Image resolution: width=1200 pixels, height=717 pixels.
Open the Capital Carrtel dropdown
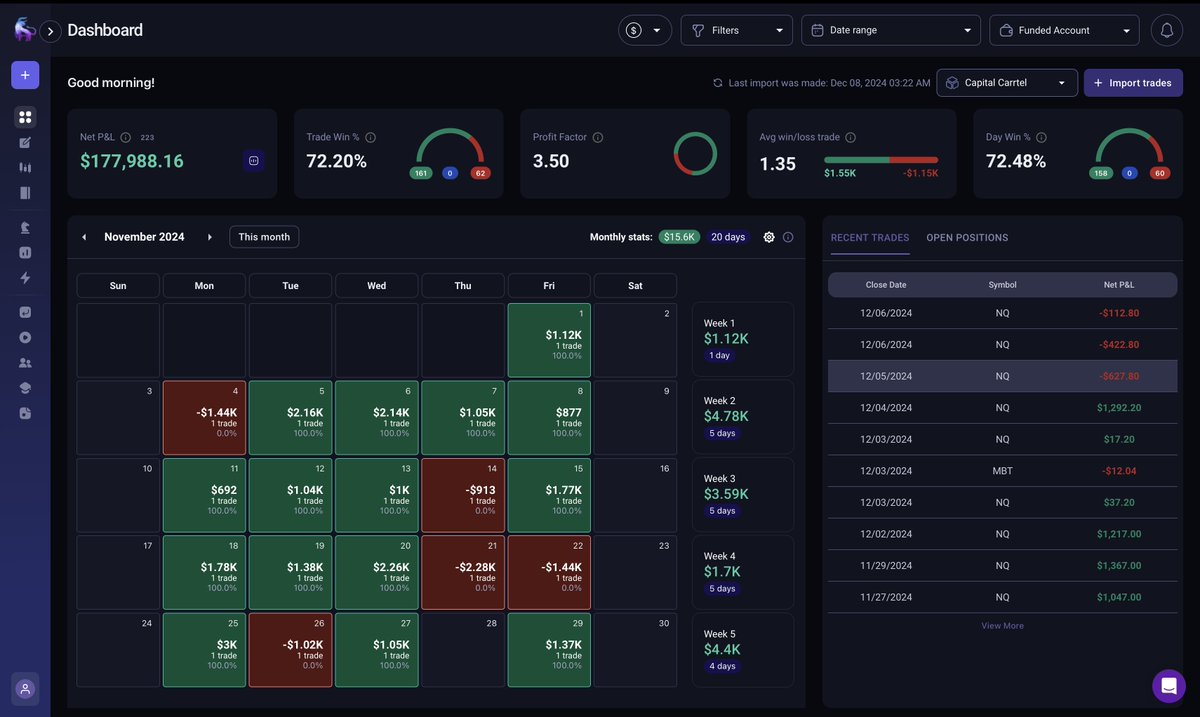(1007, 83)
